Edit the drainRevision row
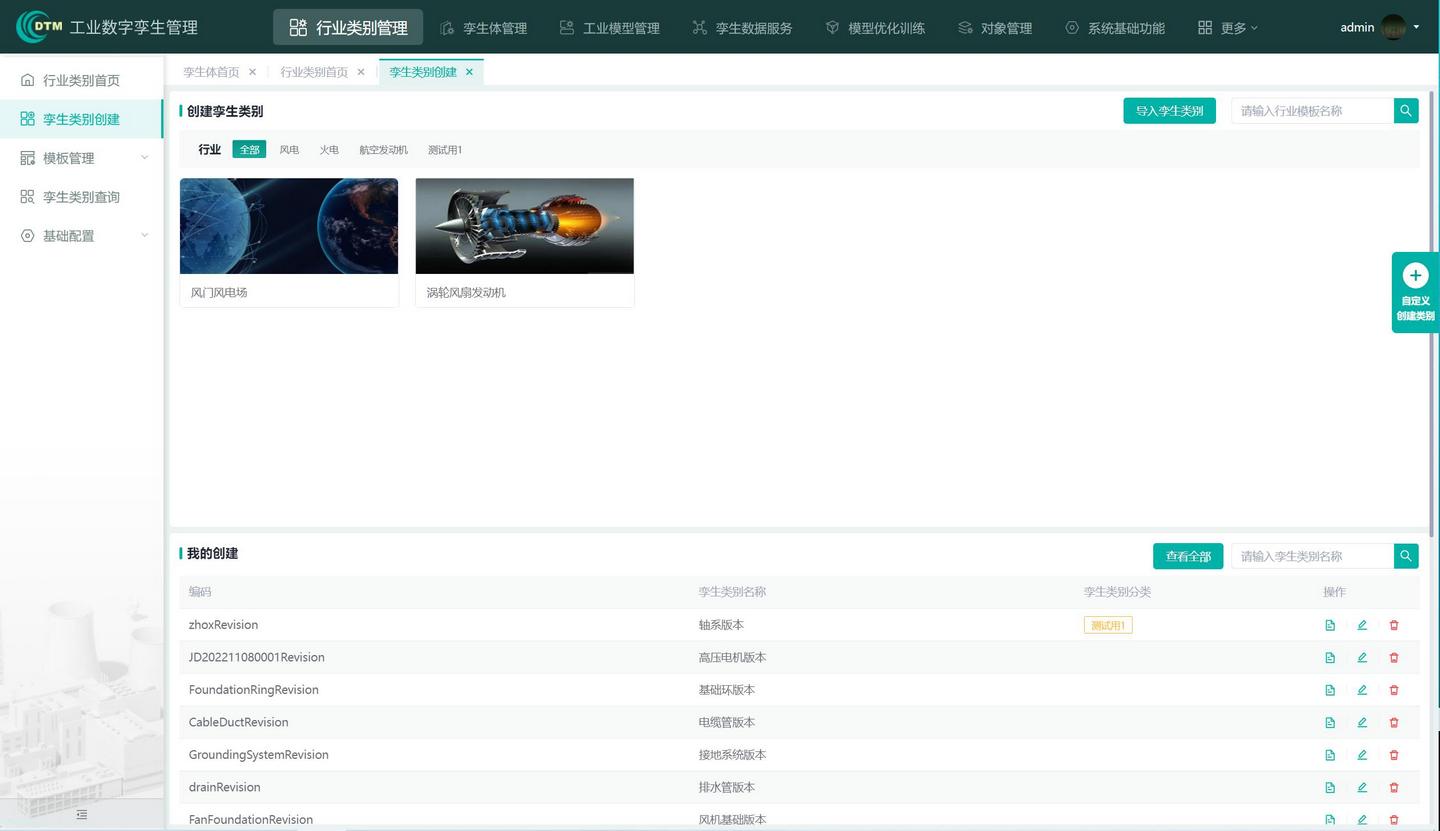 (1362, 788)
